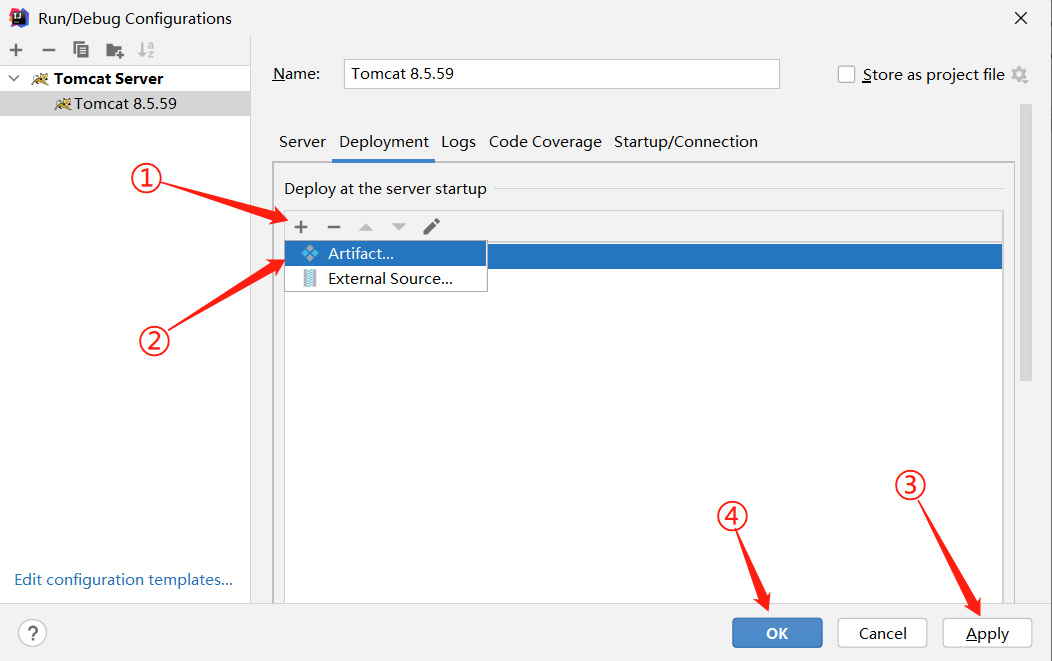Viewport: 1052px width, 661px height.
Task: Choose Artifact... from the popup menu
Action: [386, 254]
